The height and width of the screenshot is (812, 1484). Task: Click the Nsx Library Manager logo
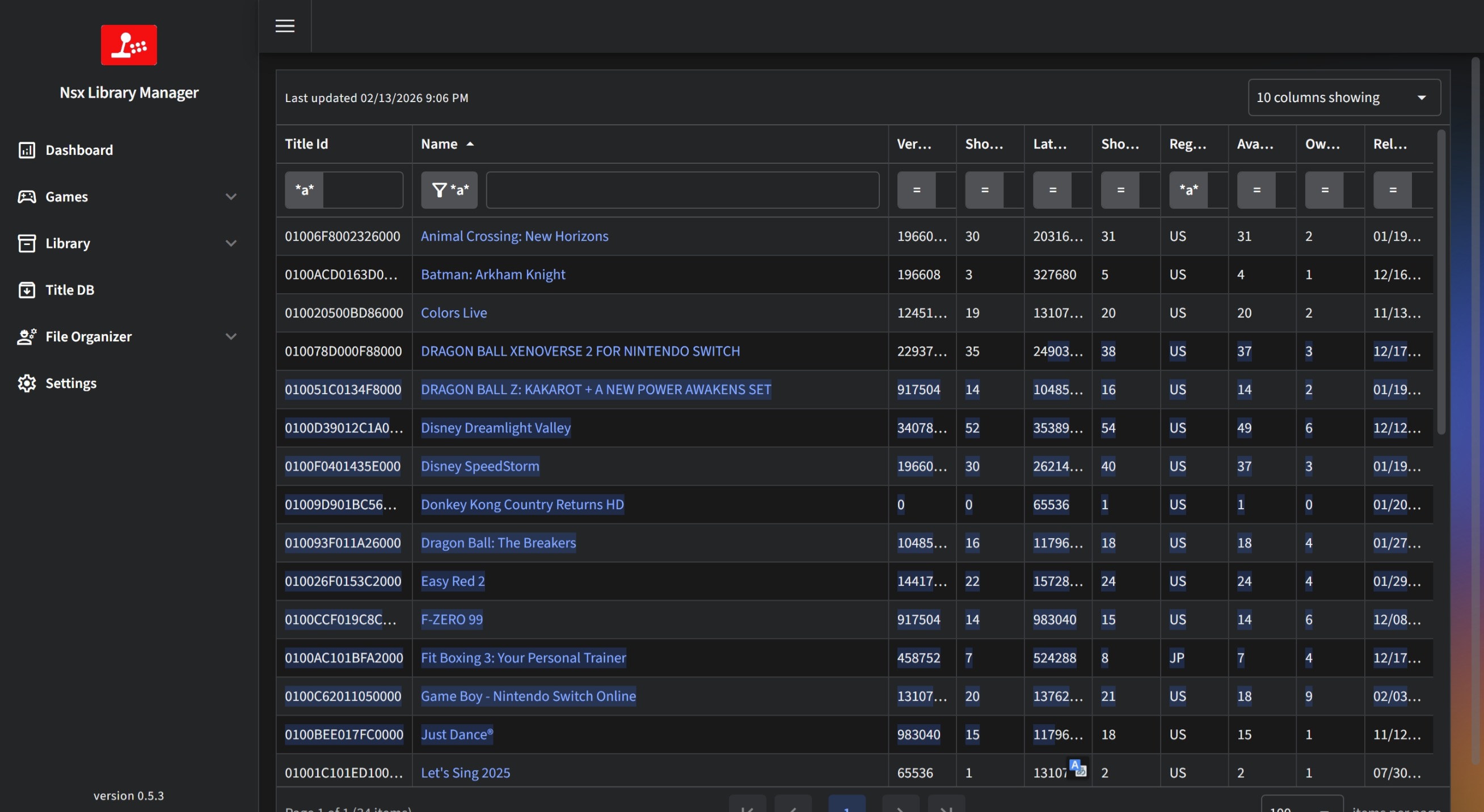click(x=128, y=45)
